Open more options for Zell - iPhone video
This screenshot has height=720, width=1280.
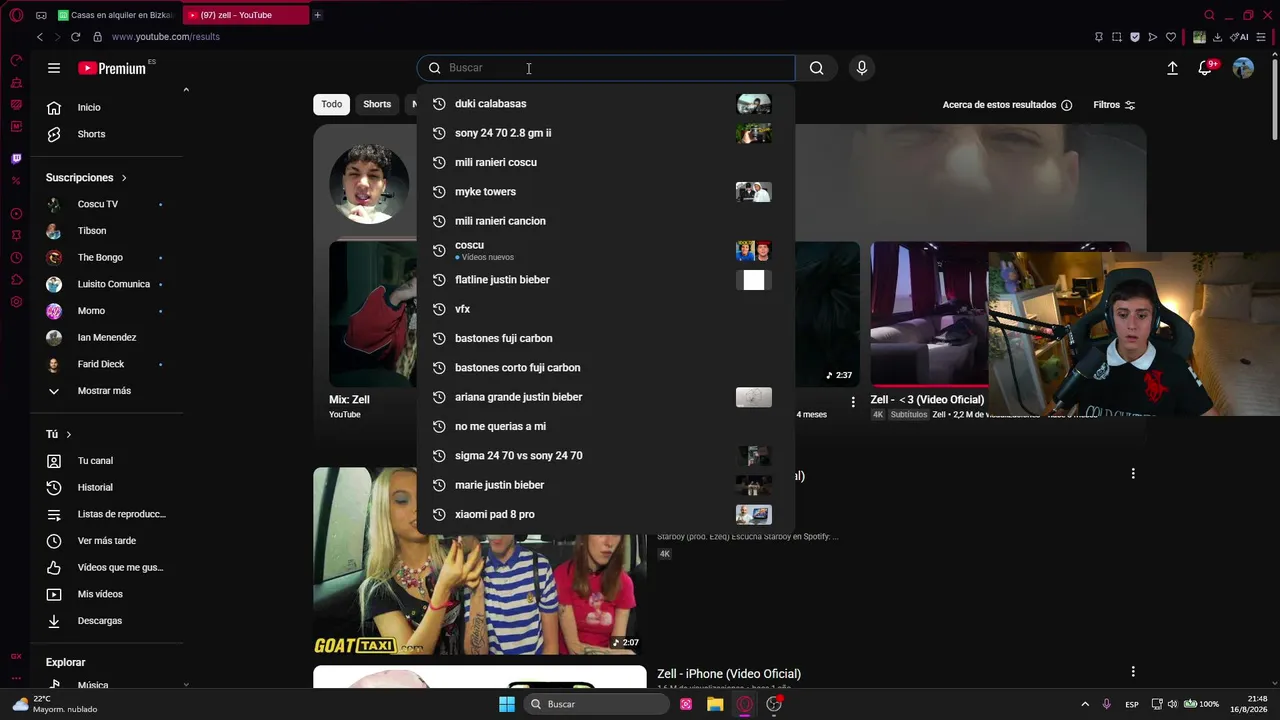[1133, 672]
